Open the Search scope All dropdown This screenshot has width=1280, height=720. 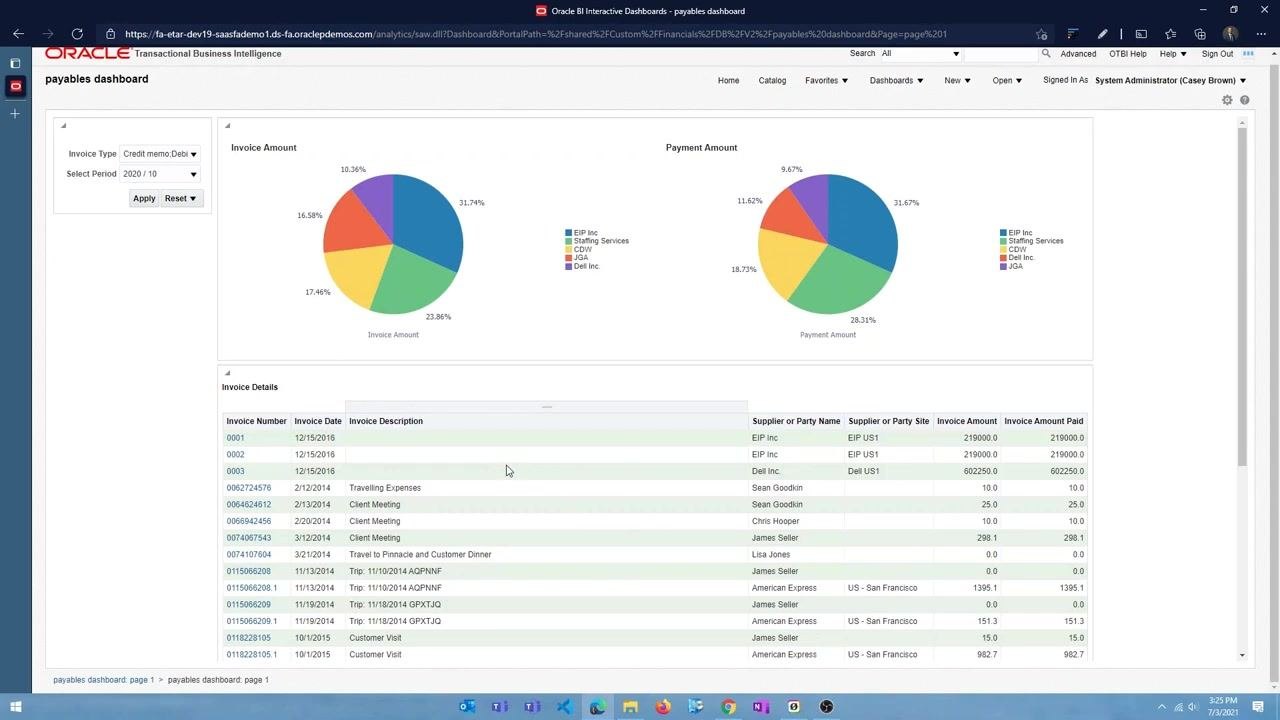(x=920, y=53)
